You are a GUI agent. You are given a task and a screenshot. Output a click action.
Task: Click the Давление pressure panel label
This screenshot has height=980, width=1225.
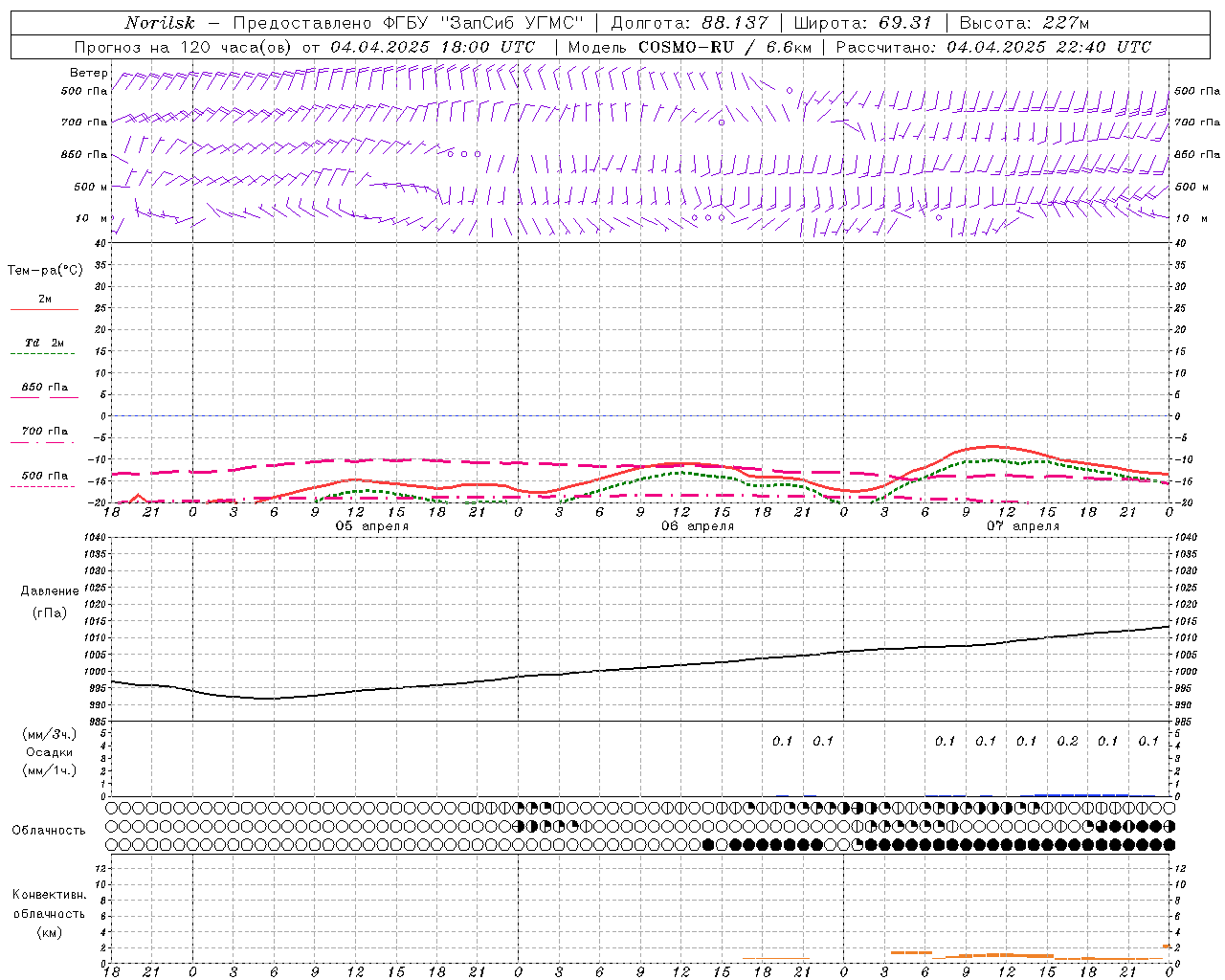(50, 591)
